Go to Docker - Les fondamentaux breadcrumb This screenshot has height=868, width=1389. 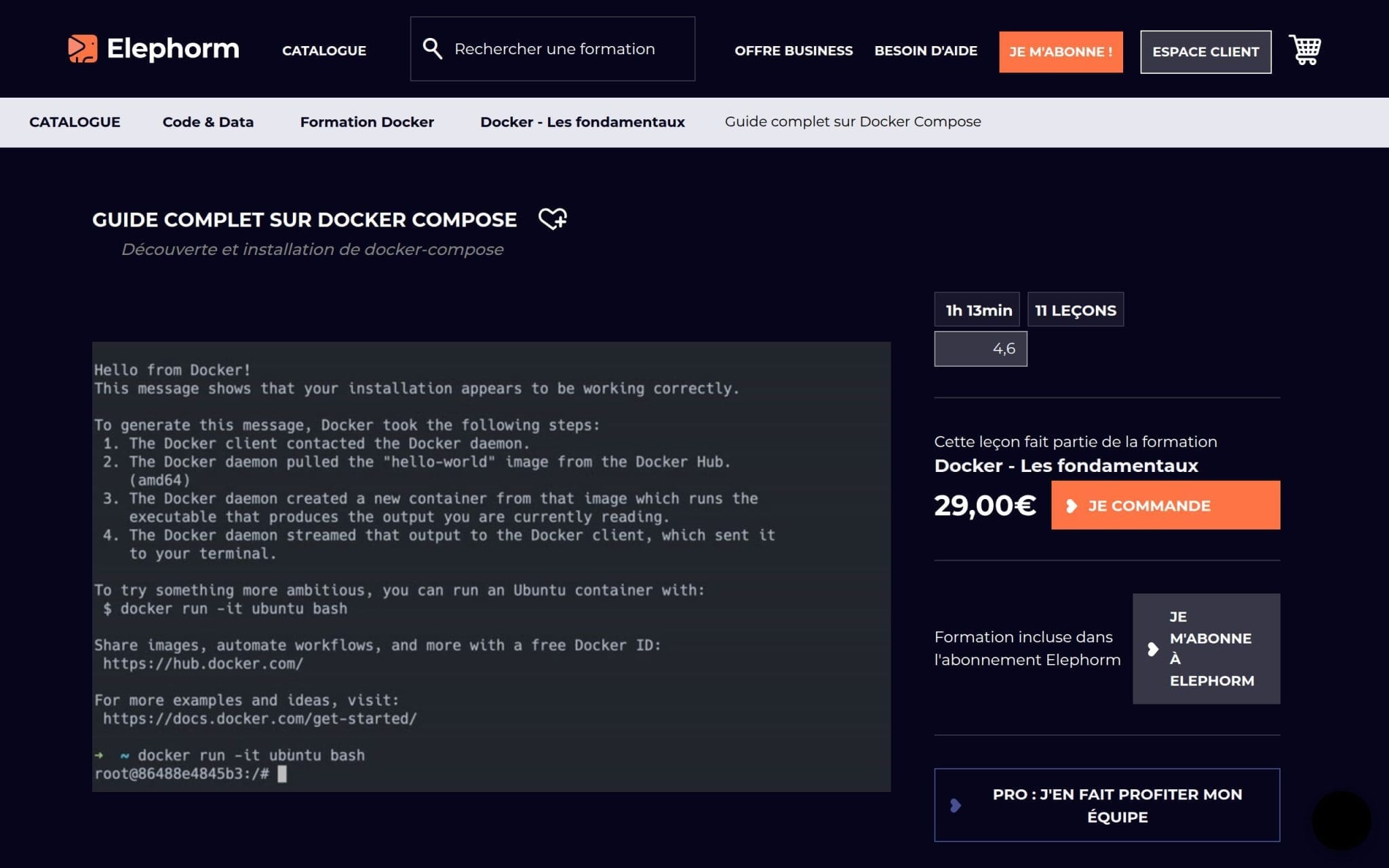(583, 122)
